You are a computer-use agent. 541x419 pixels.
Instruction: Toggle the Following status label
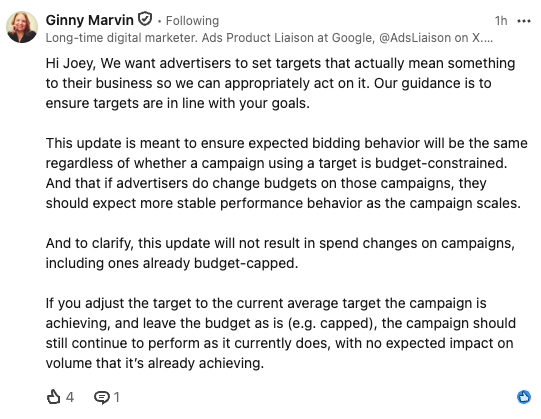click(192, 21)
